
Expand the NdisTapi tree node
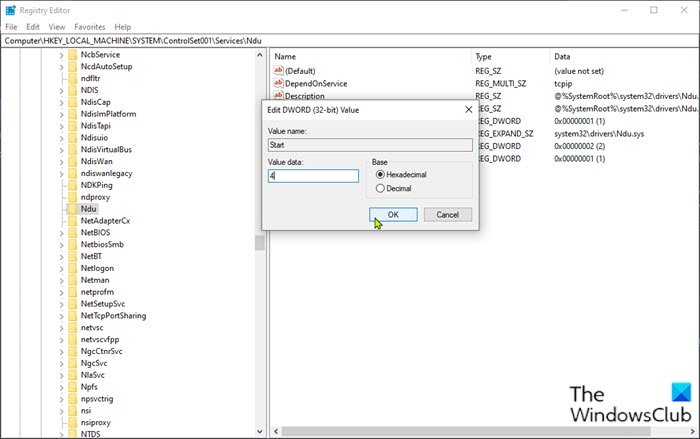click(x=61, y=126)
